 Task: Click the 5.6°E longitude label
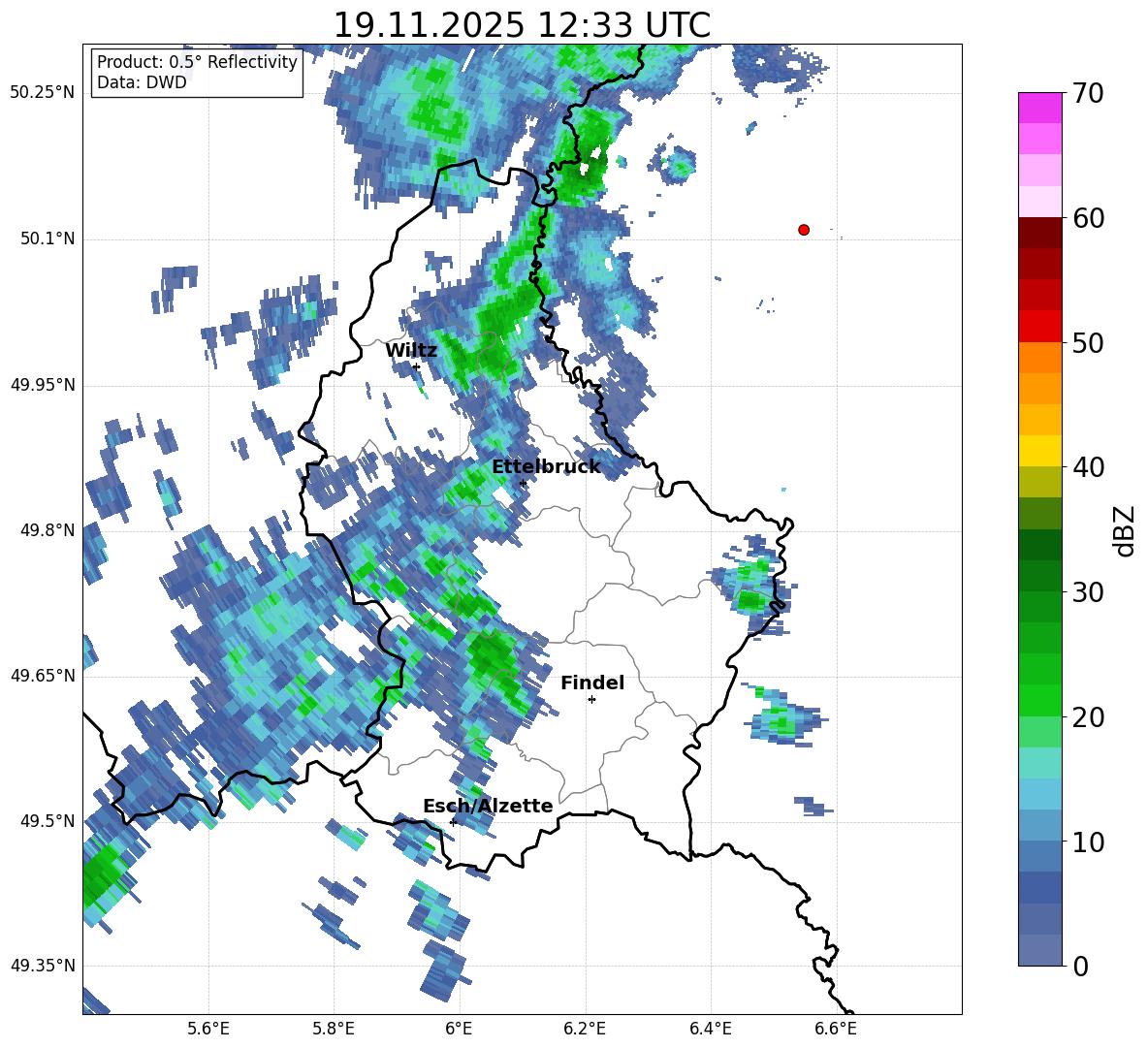click(x=208, y=1029)
